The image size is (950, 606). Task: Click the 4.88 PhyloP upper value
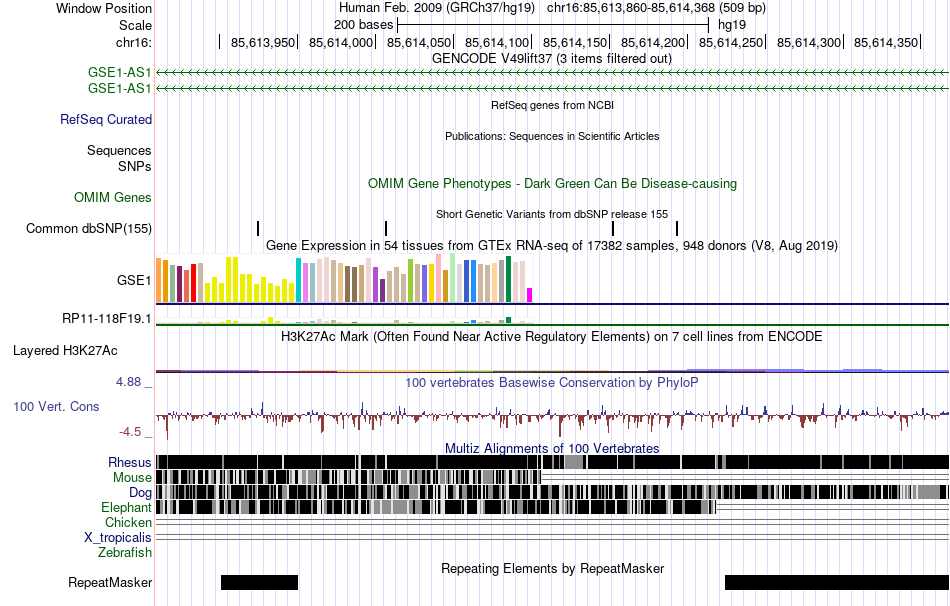128,382
